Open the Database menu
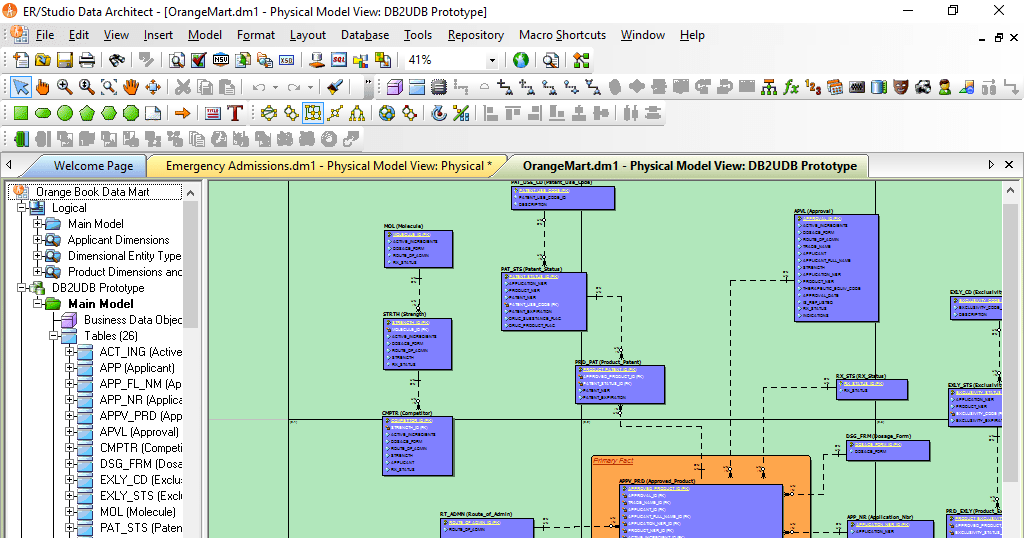 (x=365, y=35)
